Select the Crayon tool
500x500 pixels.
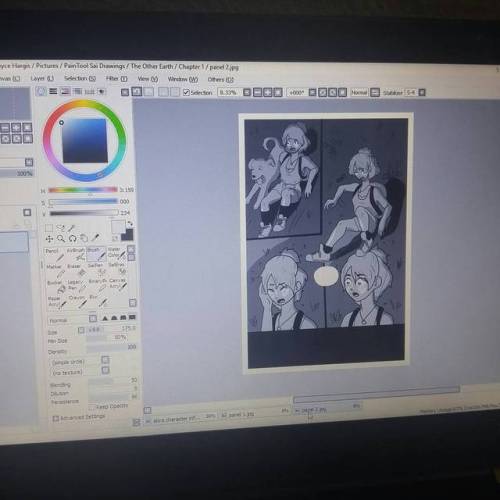tap(77, 302)
